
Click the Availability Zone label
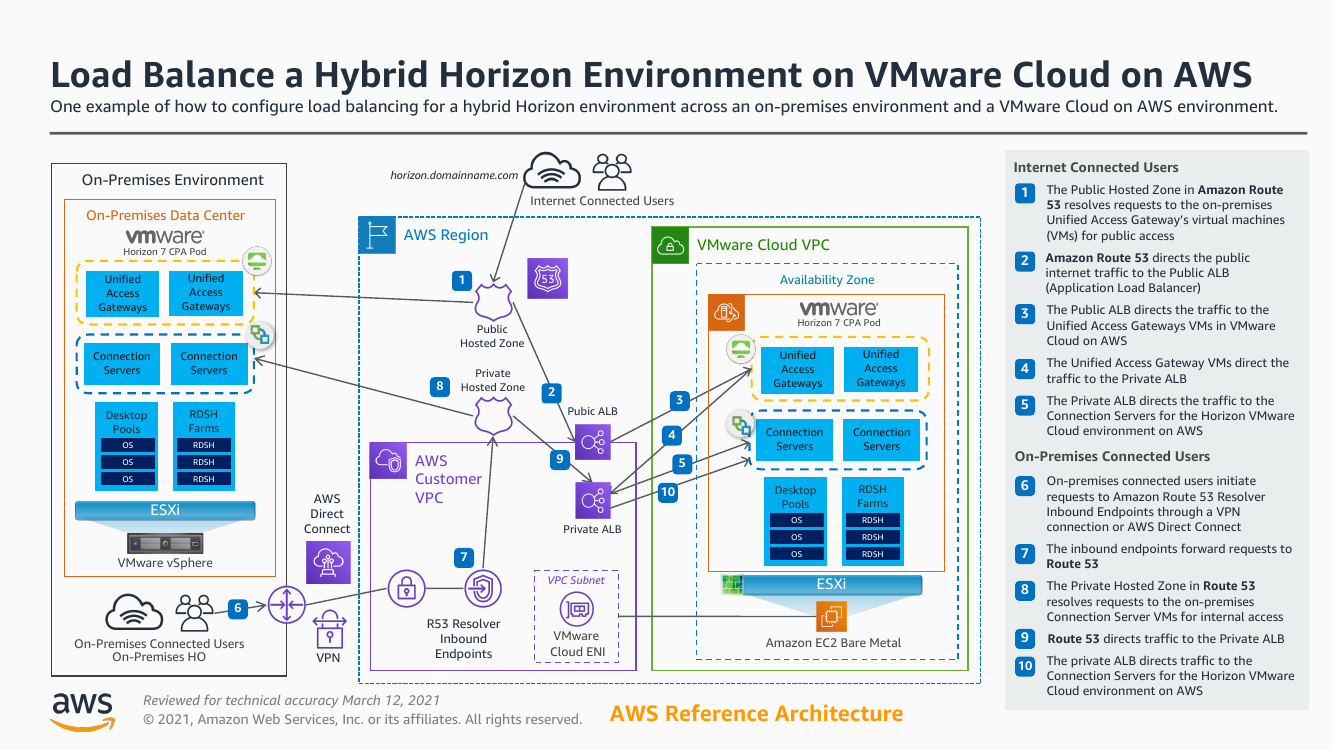[x=827, y=280]
